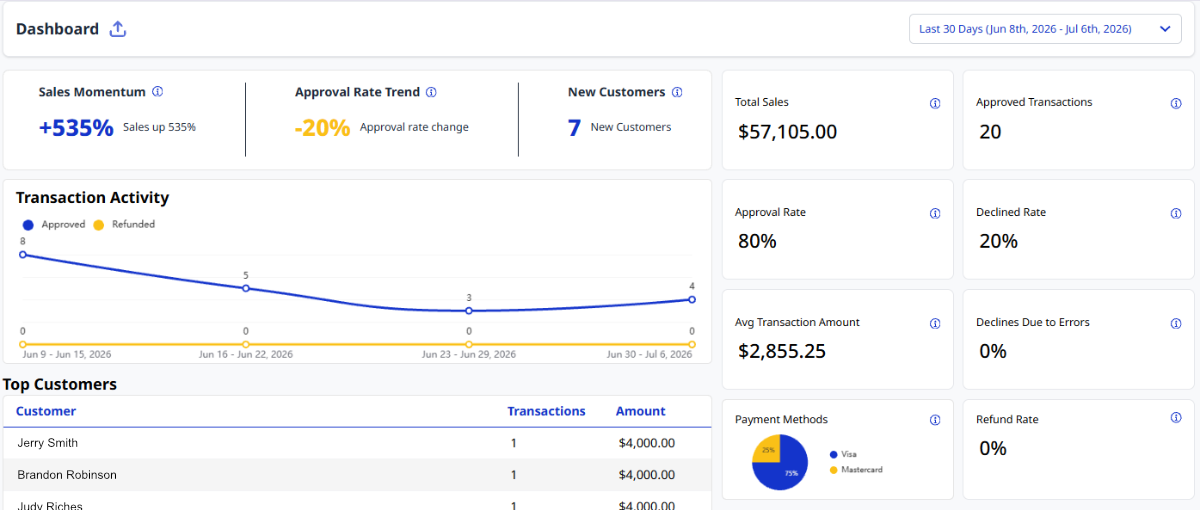
Task: Click the $2,855.25 average transaction value
Action: [x=782, y=352]
